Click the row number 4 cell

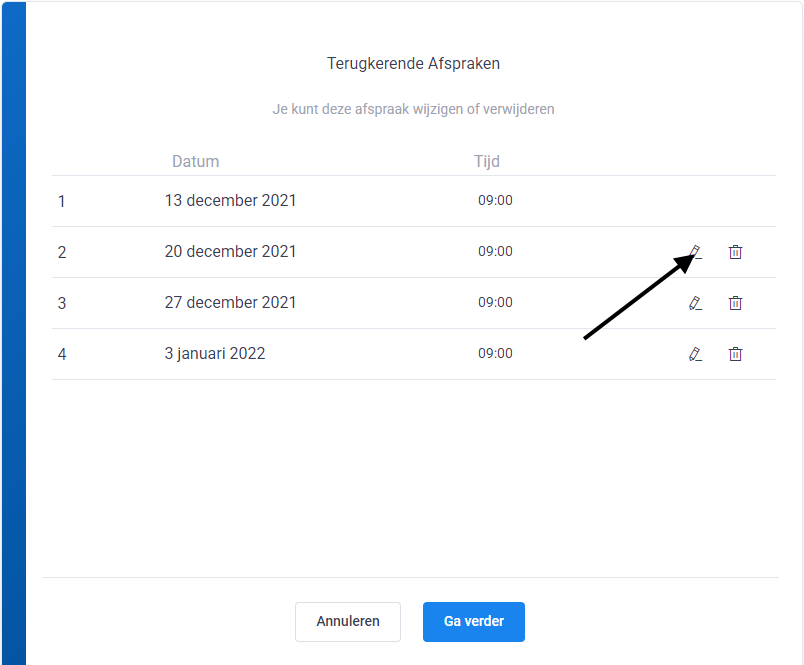tap(62, 354)
